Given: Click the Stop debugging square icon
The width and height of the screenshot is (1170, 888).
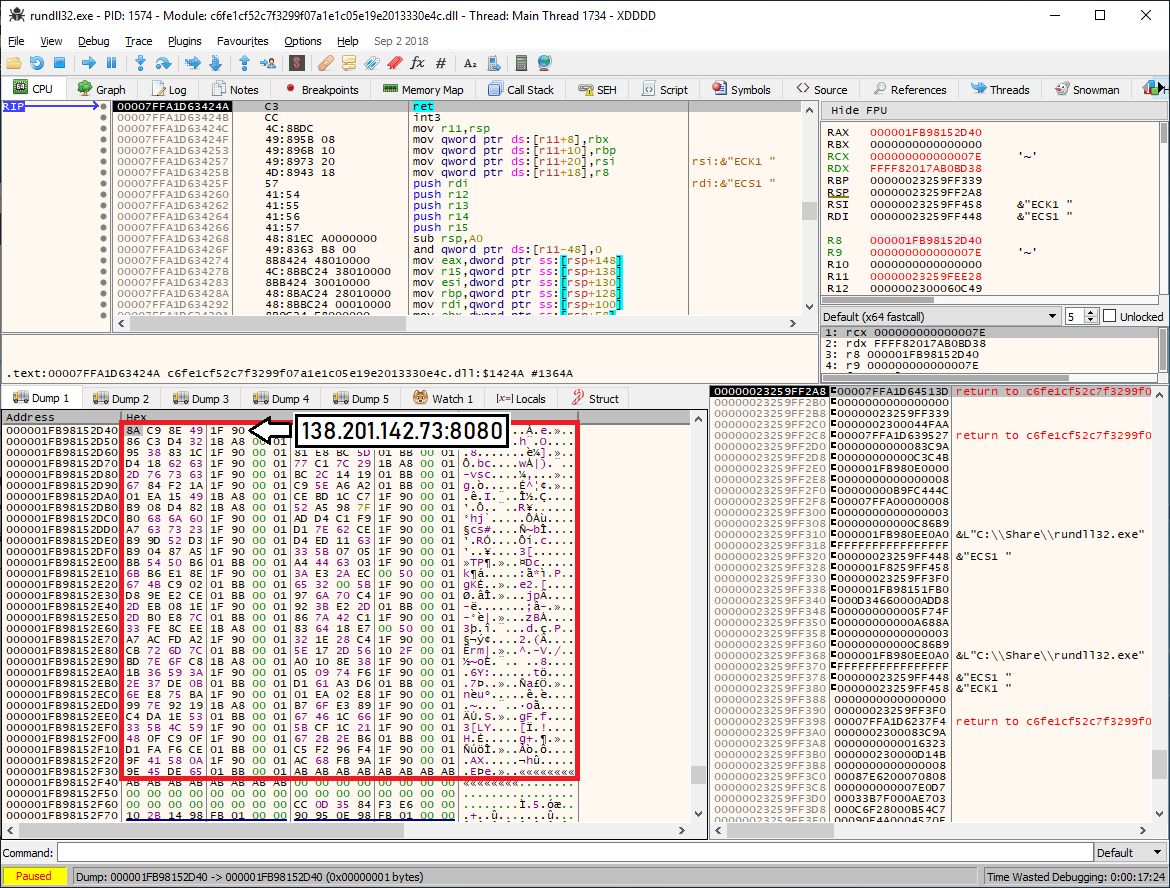Looking at the screenshot, I should pyautogui.click(x=60, y=63).
